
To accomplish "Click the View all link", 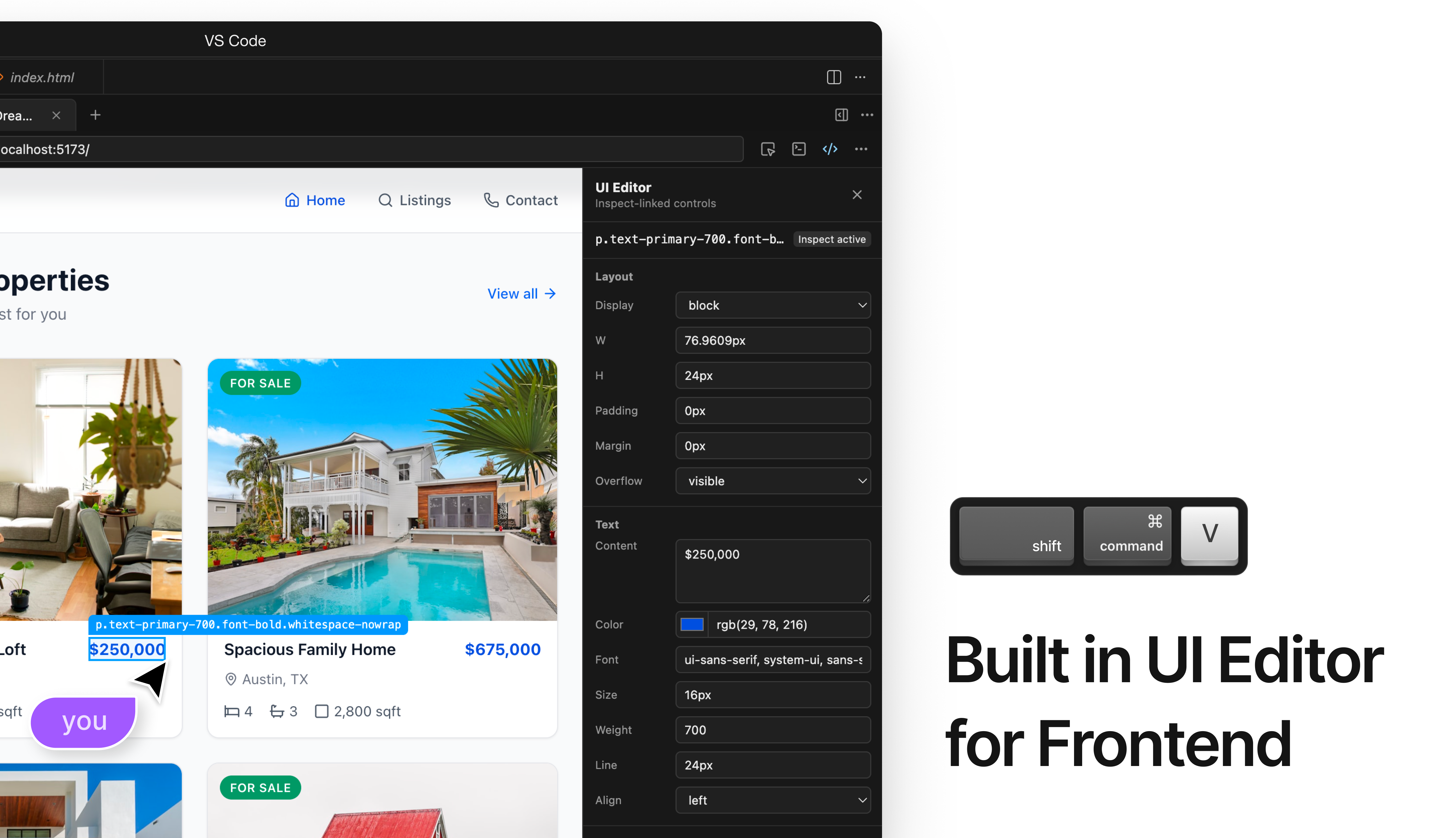I will 522,294.
